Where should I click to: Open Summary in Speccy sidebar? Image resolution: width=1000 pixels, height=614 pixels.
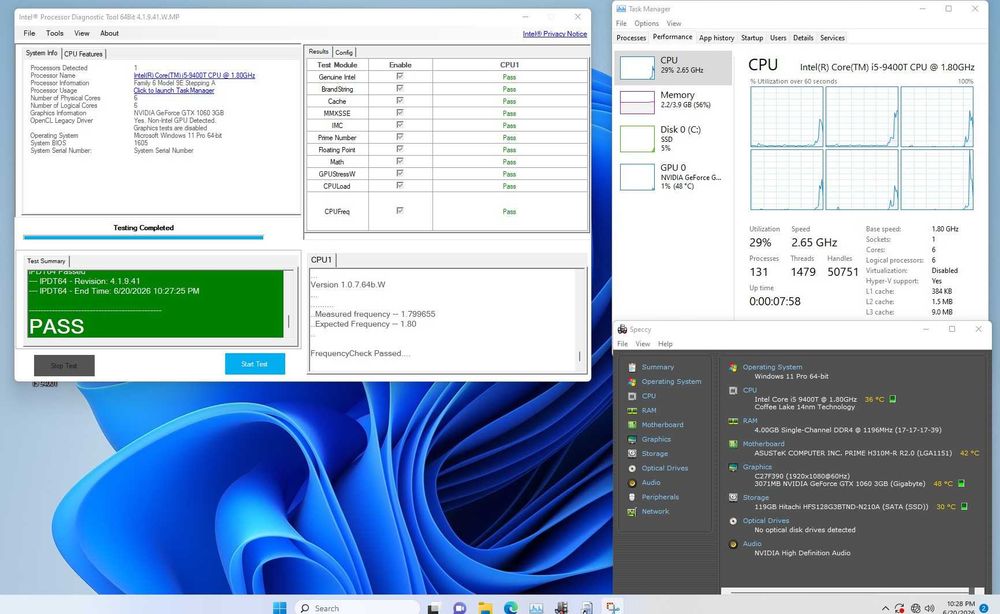click(x=658, y=367)
